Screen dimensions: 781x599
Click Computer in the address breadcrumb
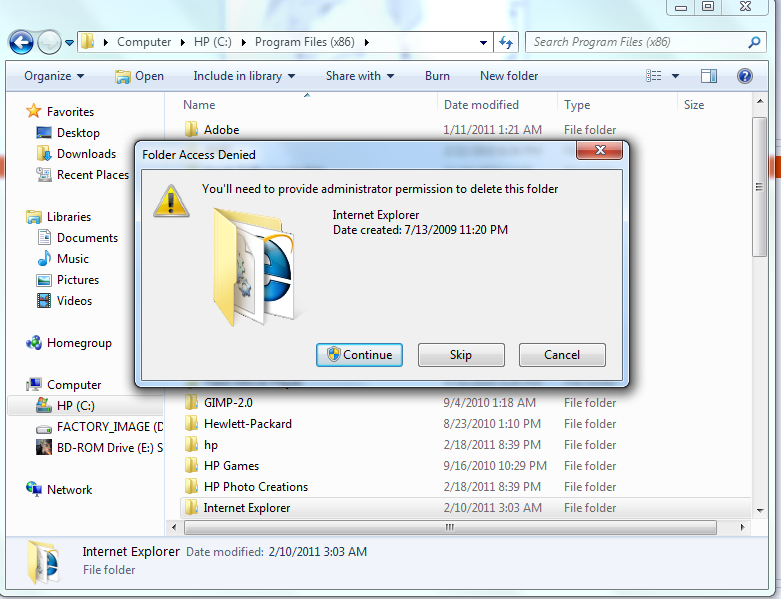click(x=144, y=42)
